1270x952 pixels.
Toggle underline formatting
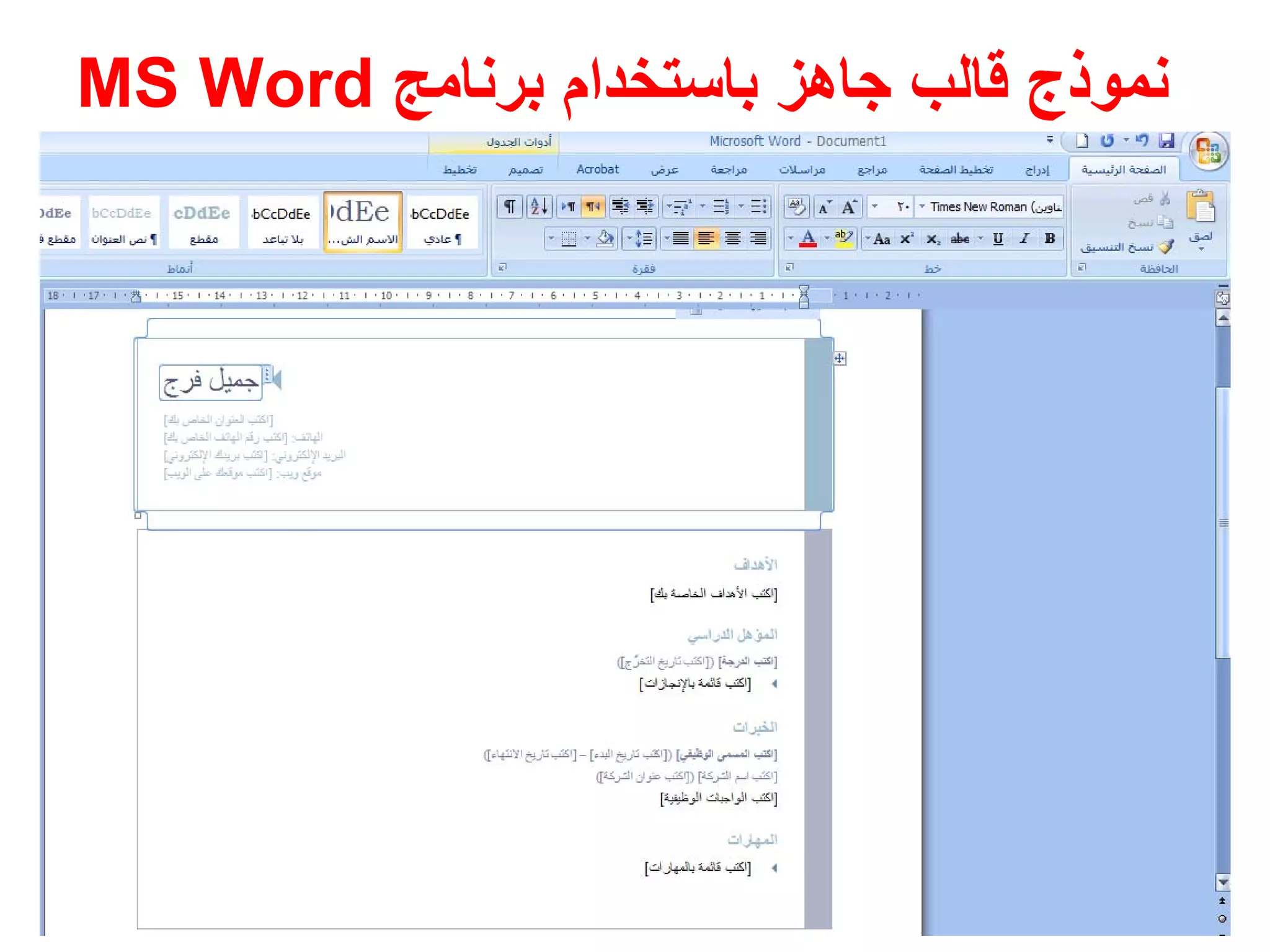click(998, 239)
